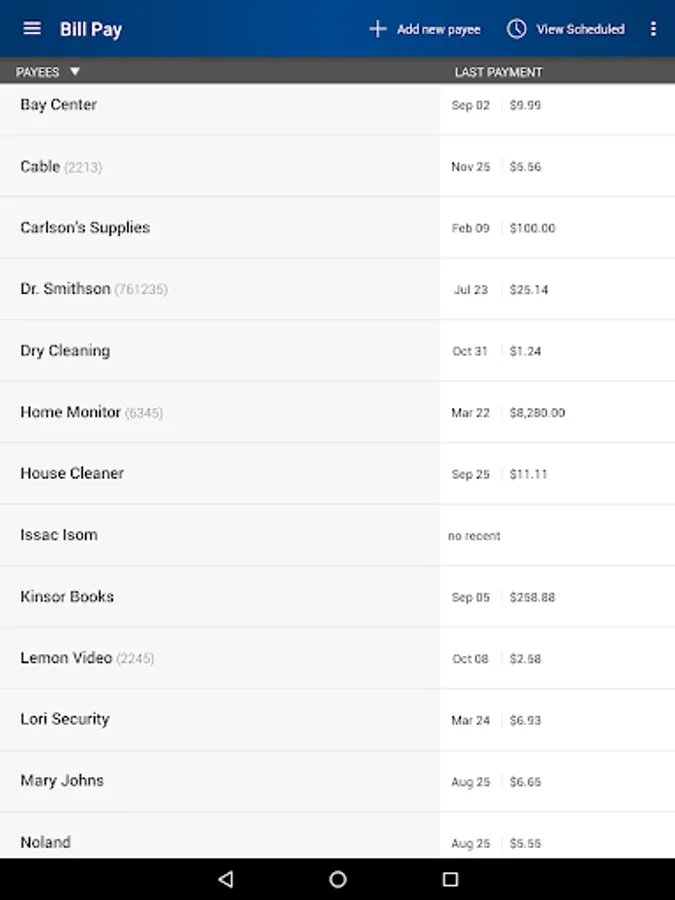Select the Kinsor Books payee

click(67, 597)
